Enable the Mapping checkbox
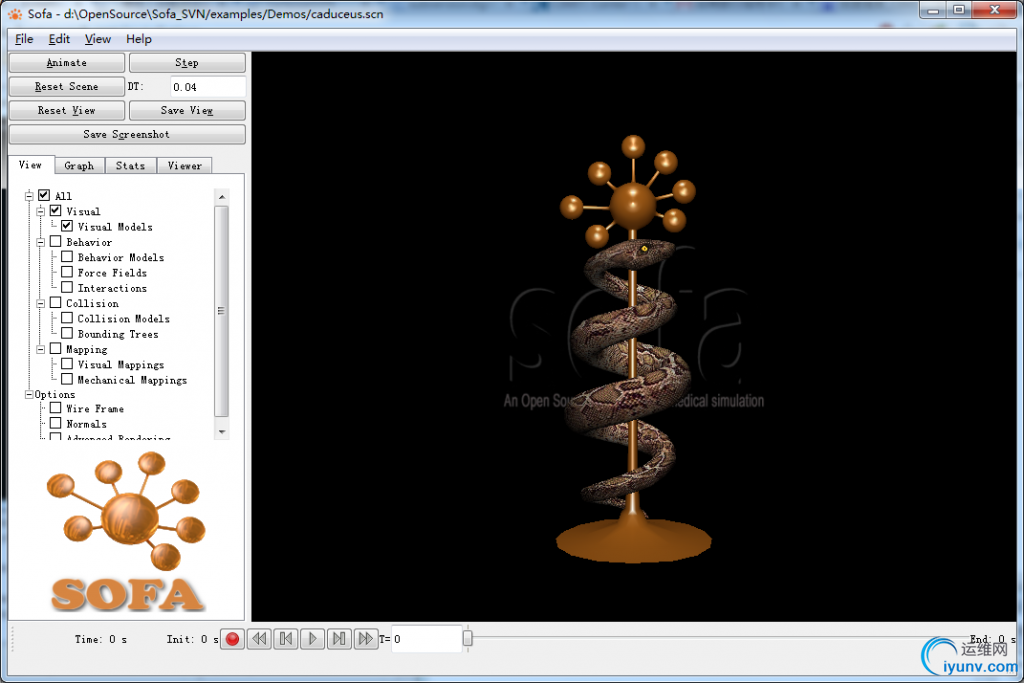 [x=56, y=349]
